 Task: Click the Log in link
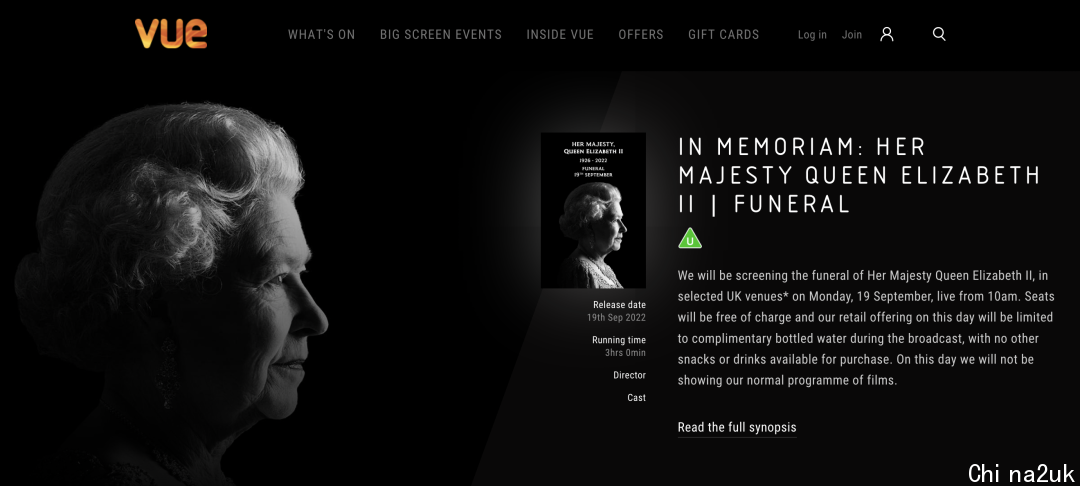click(x=812, y=34)
